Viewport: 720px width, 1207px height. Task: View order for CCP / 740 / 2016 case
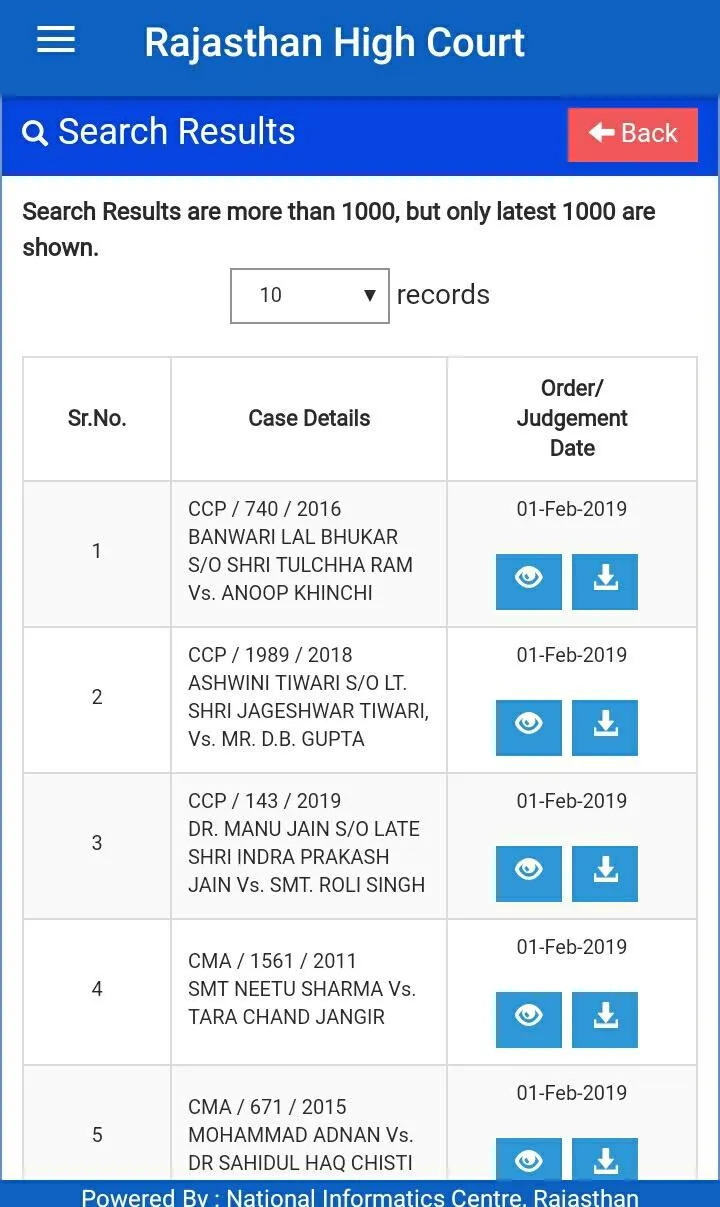(528, 581)
